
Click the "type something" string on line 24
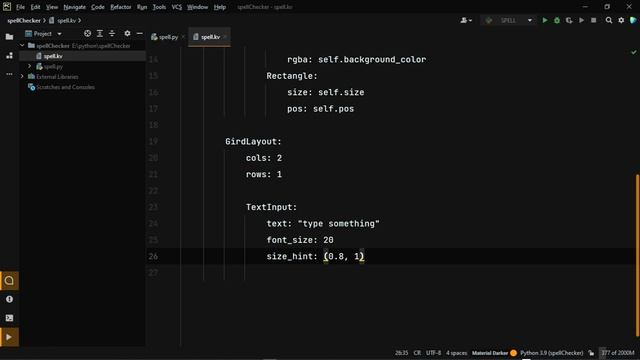(338, 224)
